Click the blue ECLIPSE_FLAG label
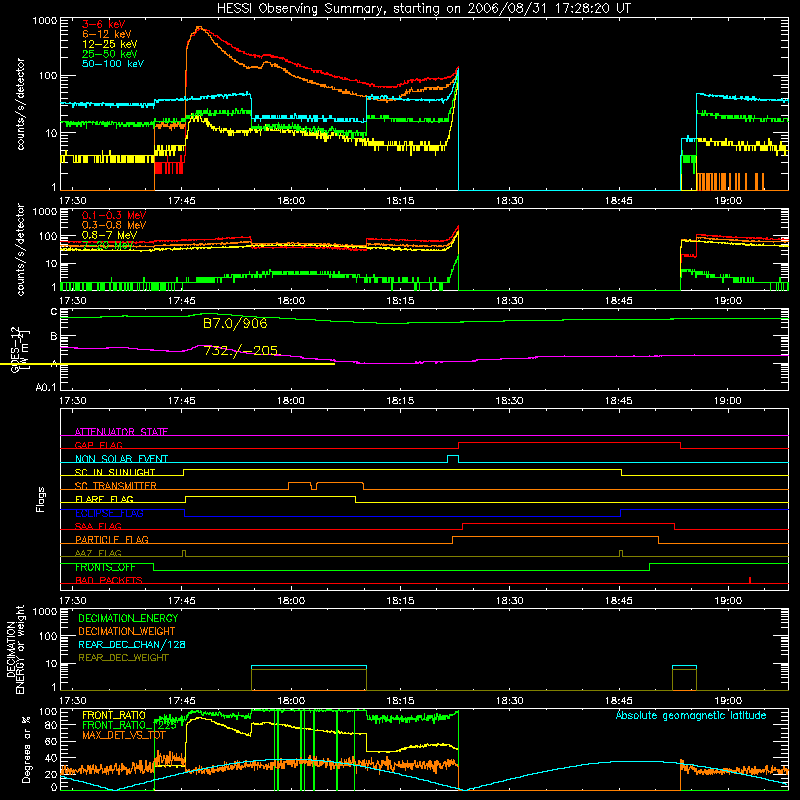 (109, 513)
